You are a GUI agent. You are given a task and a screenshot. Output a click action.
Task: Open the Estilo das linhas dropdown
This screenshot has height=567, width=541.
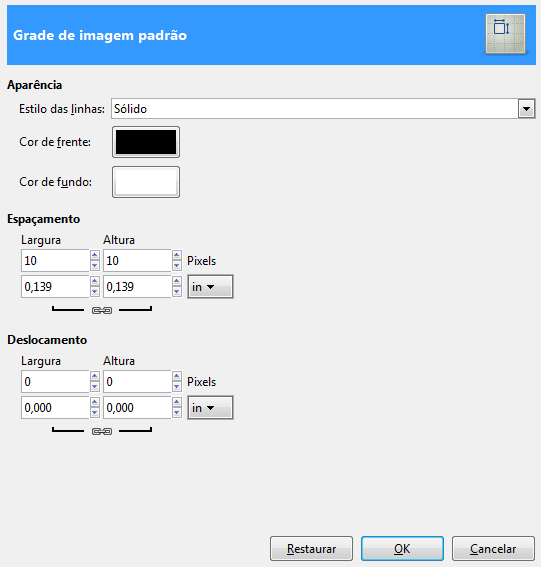323,108
